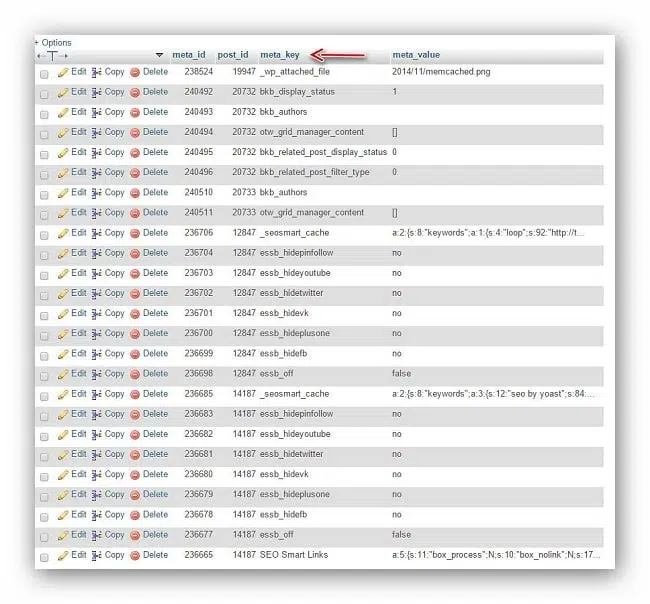Sort by the post_id column header
650x604 pixels.
click(233, 55)
